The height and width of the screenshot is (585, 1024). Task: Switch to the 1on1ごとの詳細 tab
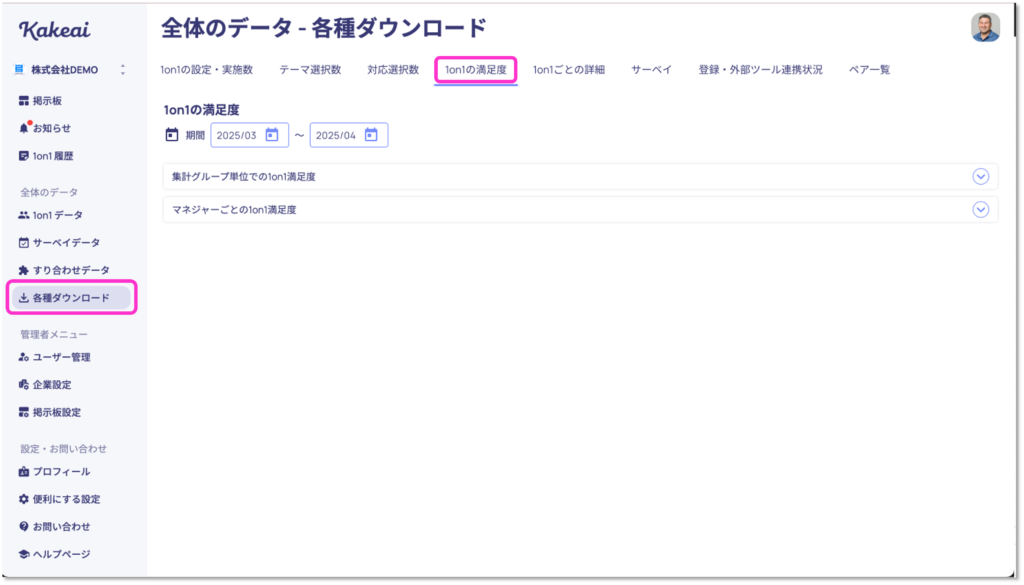click(x=569, y=70)
